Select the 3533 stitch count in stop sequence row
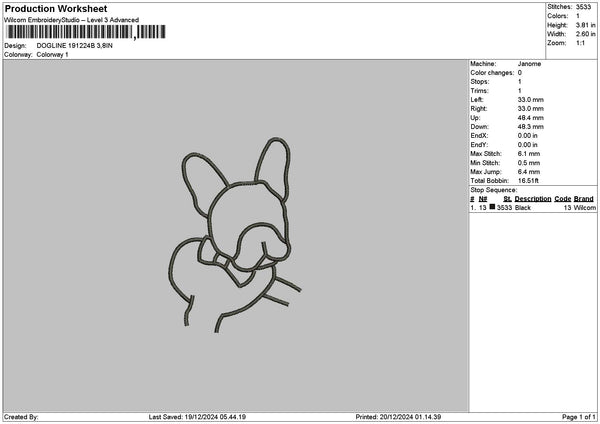Viewport: 600px width, 424px height. click(x=504, y=208)
